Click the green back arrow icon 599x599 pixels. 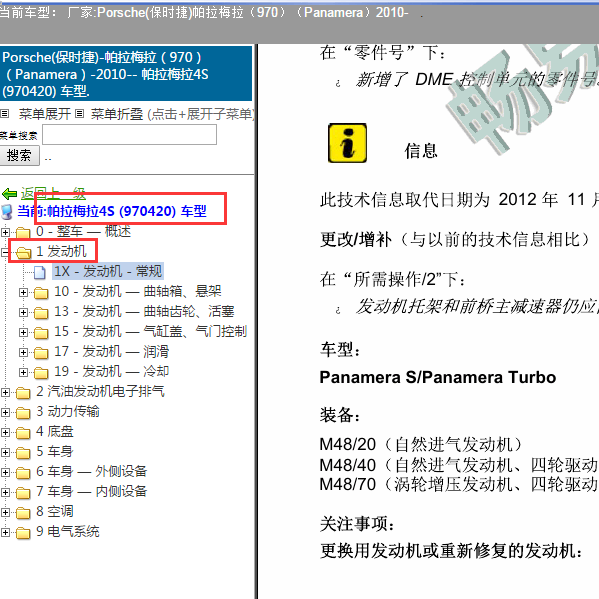coord(10,194)
